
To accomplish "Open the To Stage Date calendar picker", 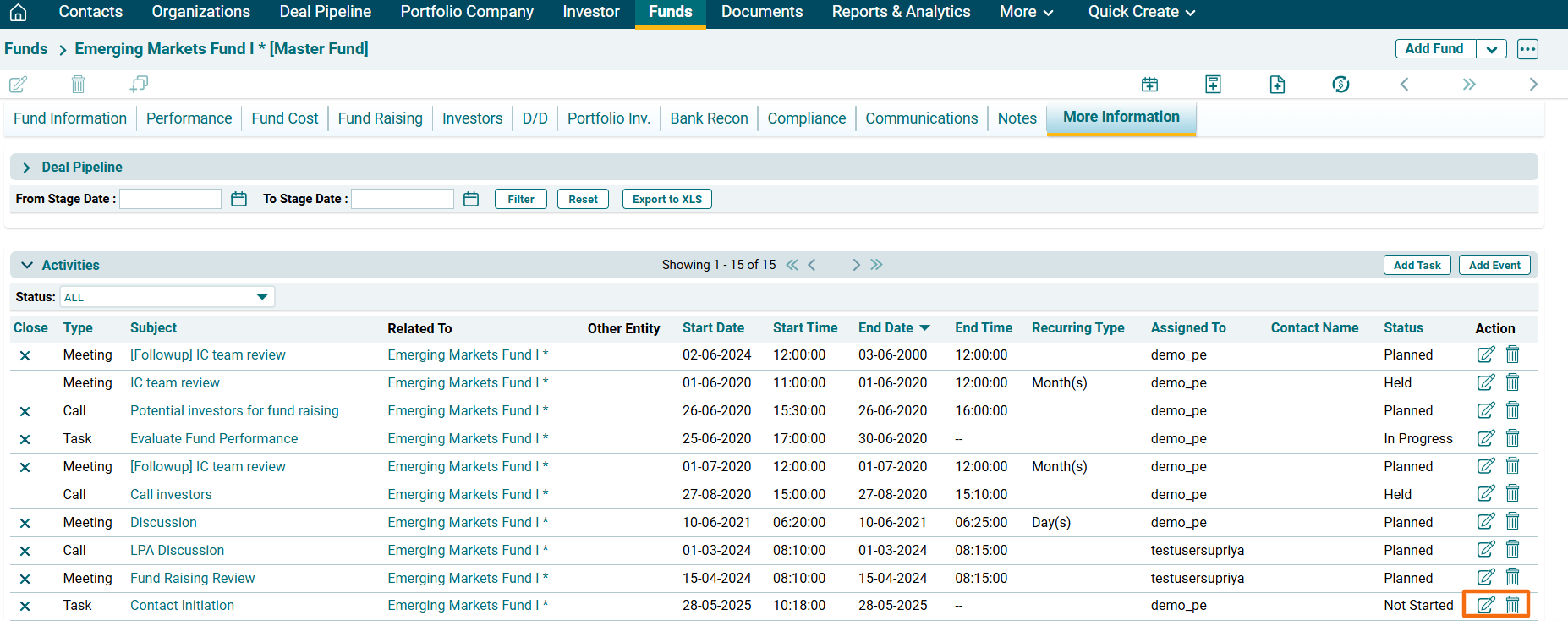I will coord(471,199).
